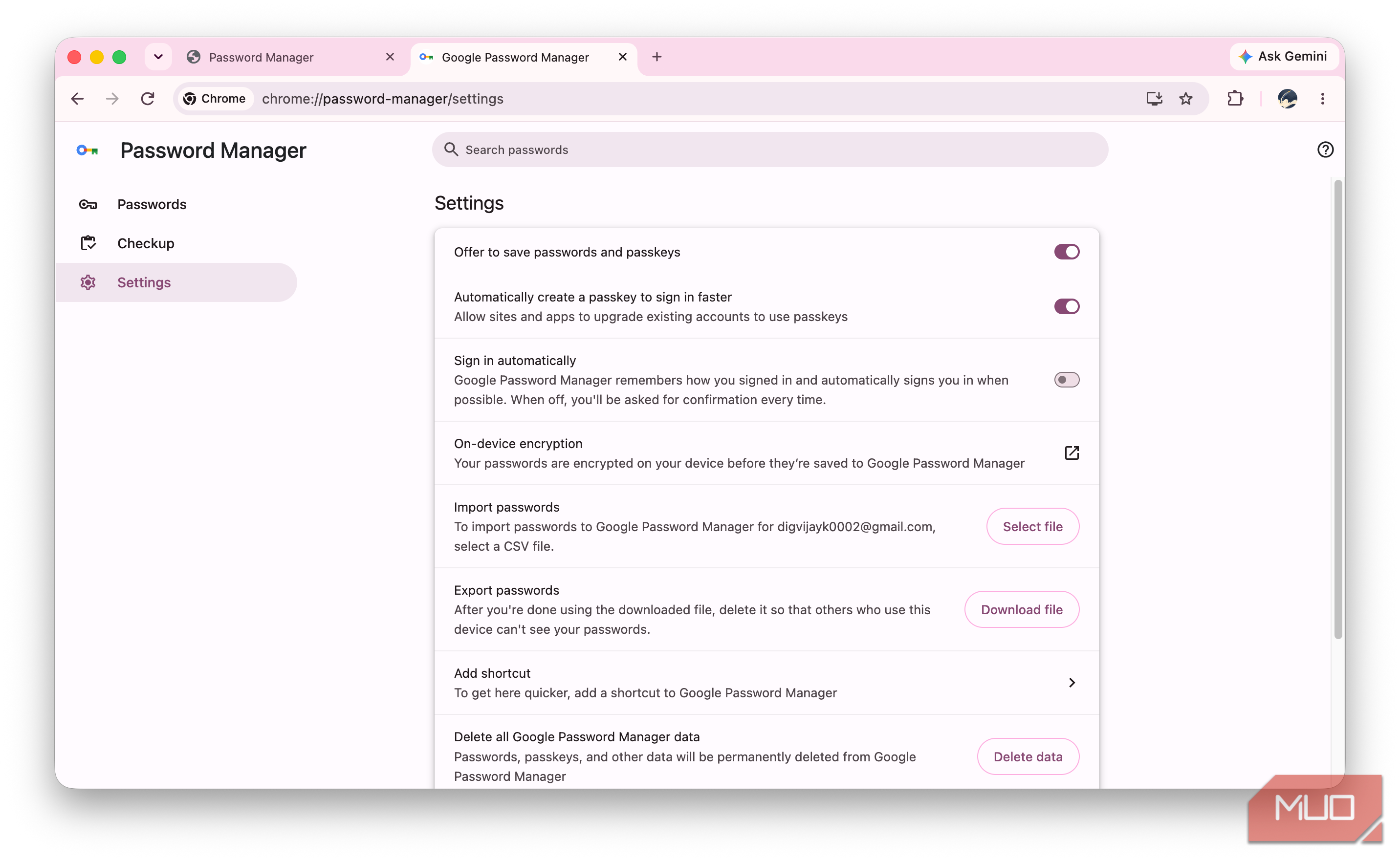
Task: Click Download file to export passwords
Action: [1021, 610]
